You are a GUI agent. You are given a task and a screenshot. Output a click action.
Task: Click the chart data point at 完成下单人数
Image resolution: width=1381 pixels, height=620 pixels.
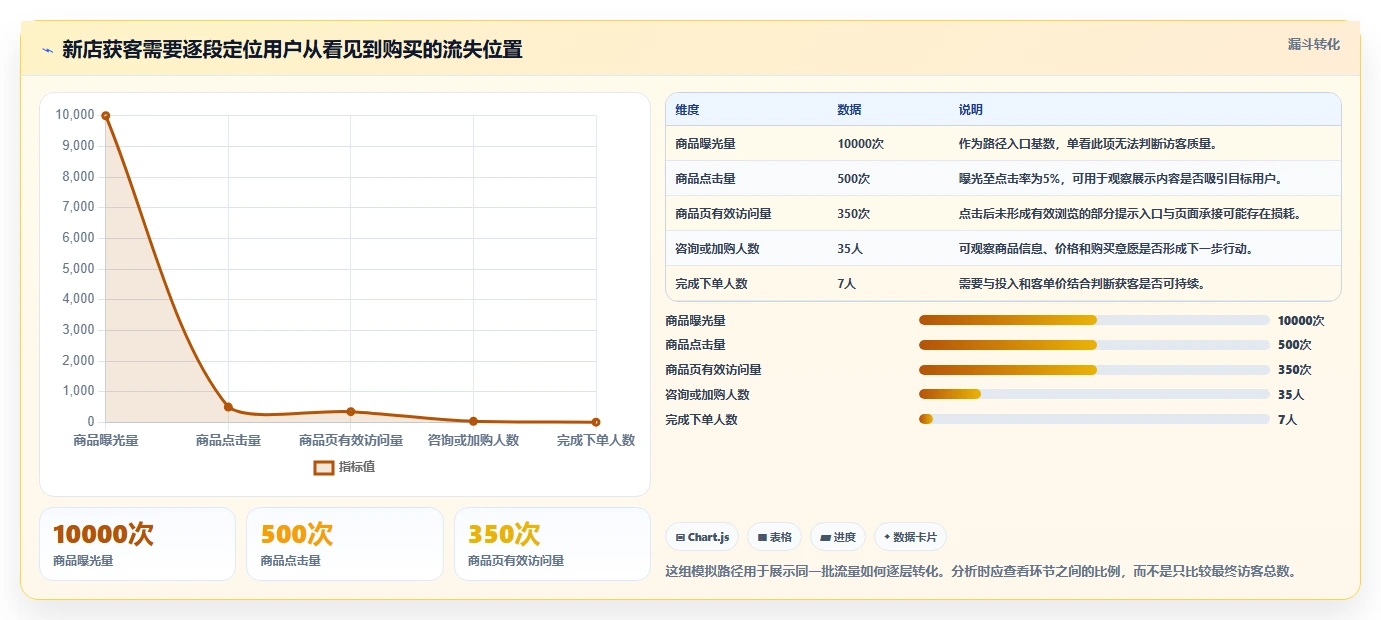(596, 422)
